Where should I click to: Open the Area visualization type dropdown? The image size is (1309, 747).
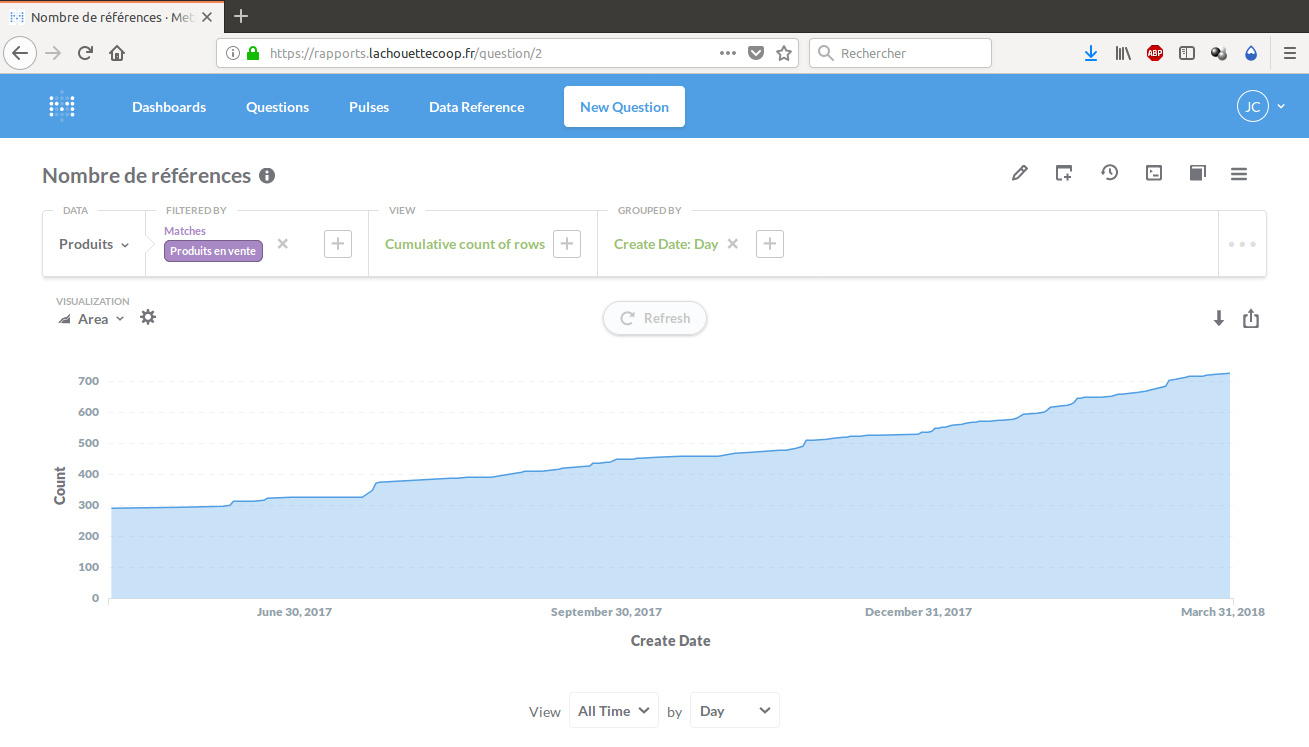click(x=92, y=319)
